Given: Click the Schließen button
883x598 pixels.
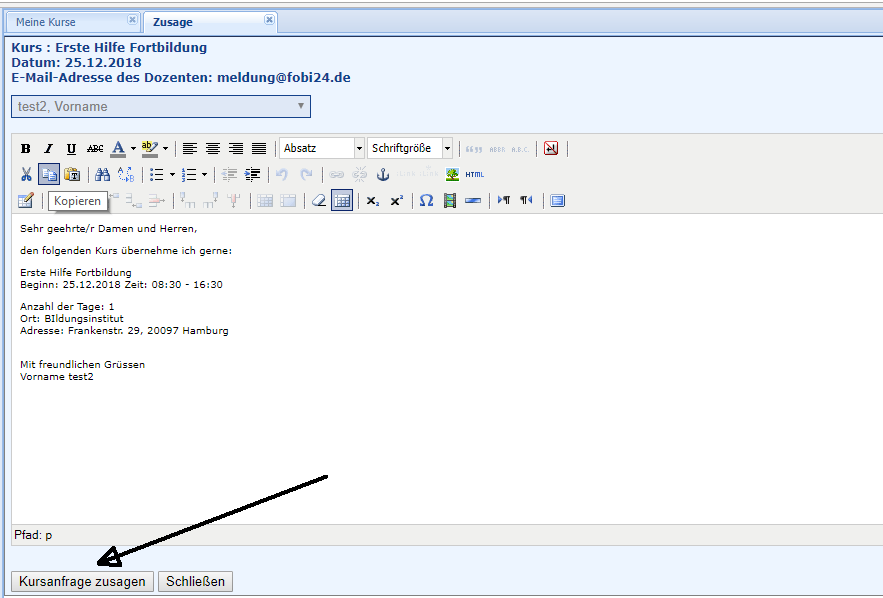Looking at the screenshot, I should pos(195,581).
